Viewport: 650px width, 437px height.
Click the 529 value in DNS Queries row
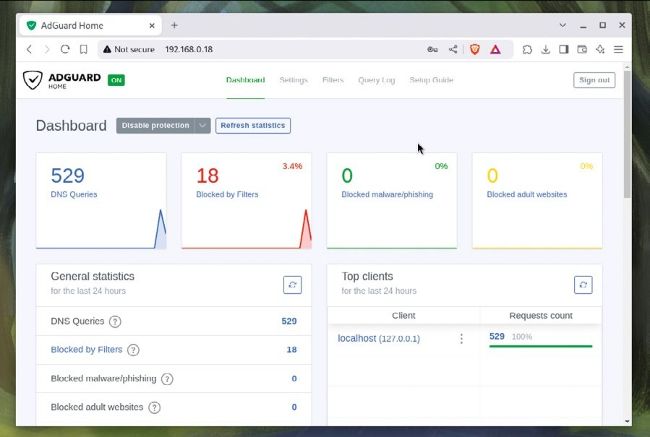[289, 321]
